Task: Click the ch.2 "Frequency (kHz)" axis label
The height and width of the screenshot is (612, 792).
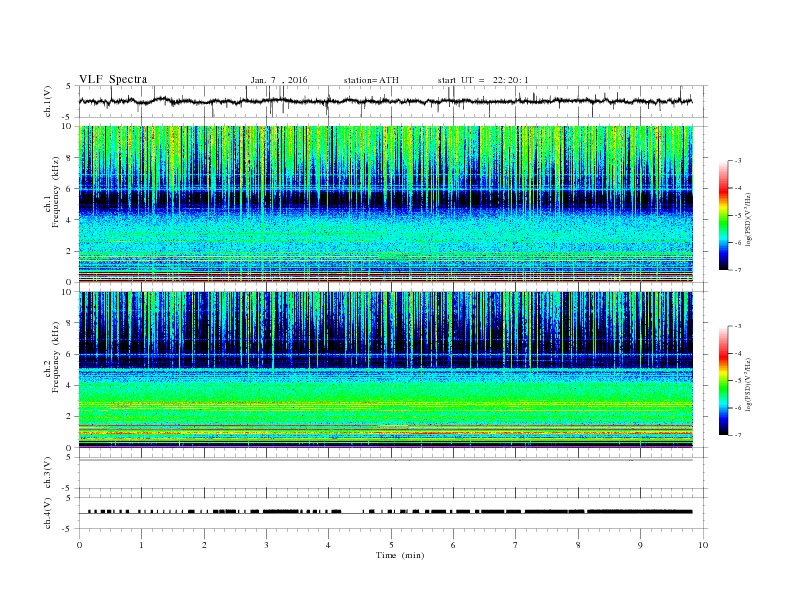Action: coord(55,357)
